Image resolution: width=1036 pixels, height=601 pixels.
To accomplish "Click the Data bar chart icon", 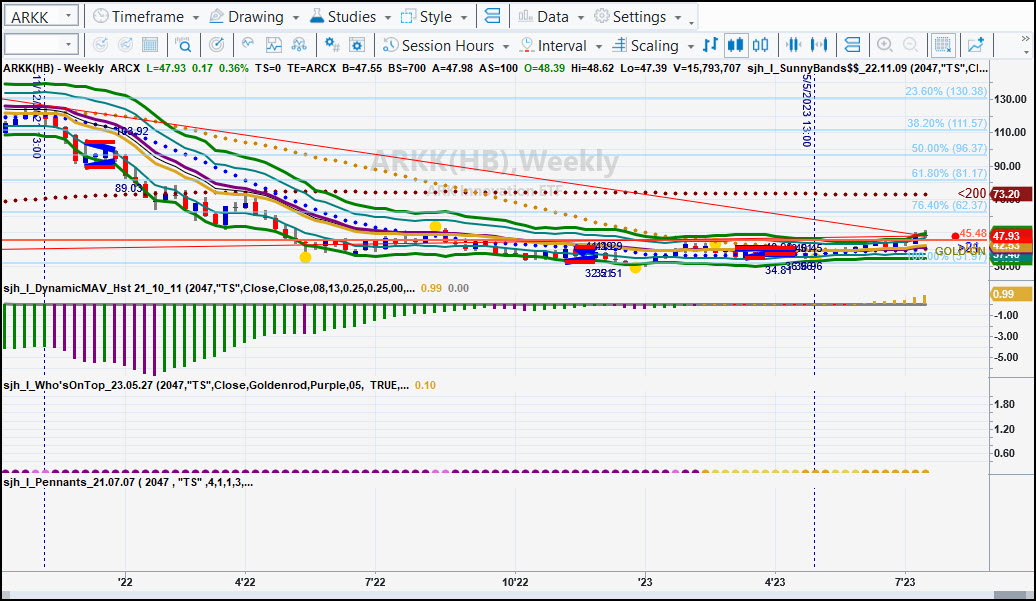I will click(x=525, y=17).
